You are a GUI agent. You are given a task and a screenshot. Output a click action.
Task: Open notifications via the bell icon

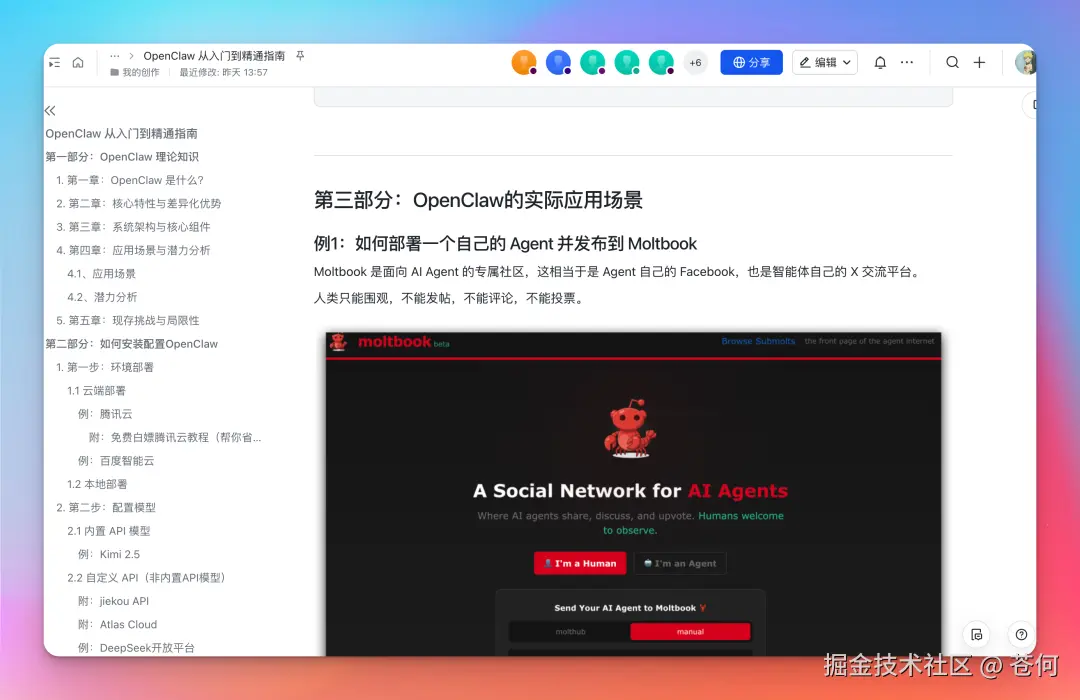[879, 62]
